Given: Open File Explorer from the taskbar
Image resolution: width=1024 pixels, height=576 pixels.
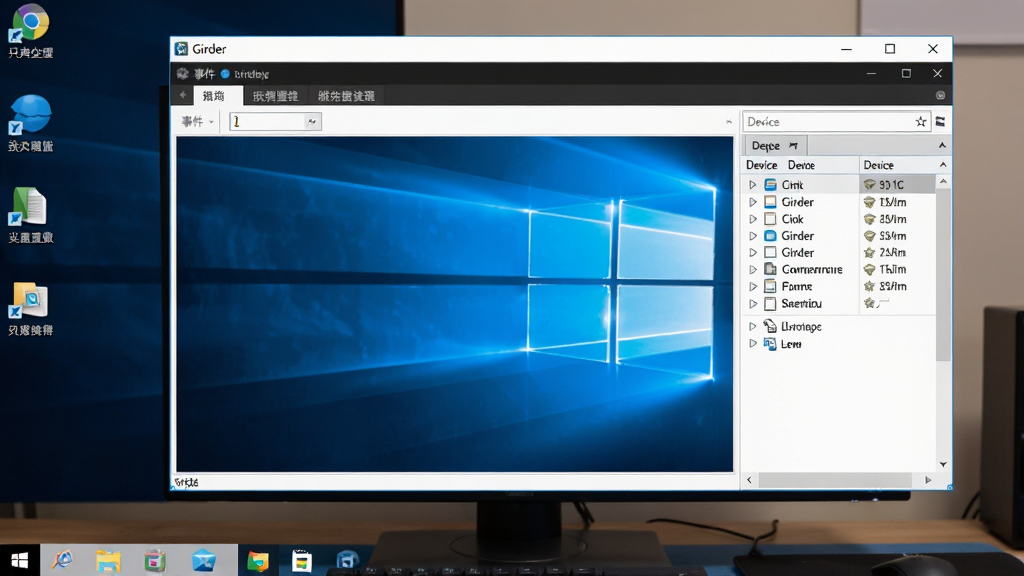Looking at the screenshot, I should click(108, 560).
